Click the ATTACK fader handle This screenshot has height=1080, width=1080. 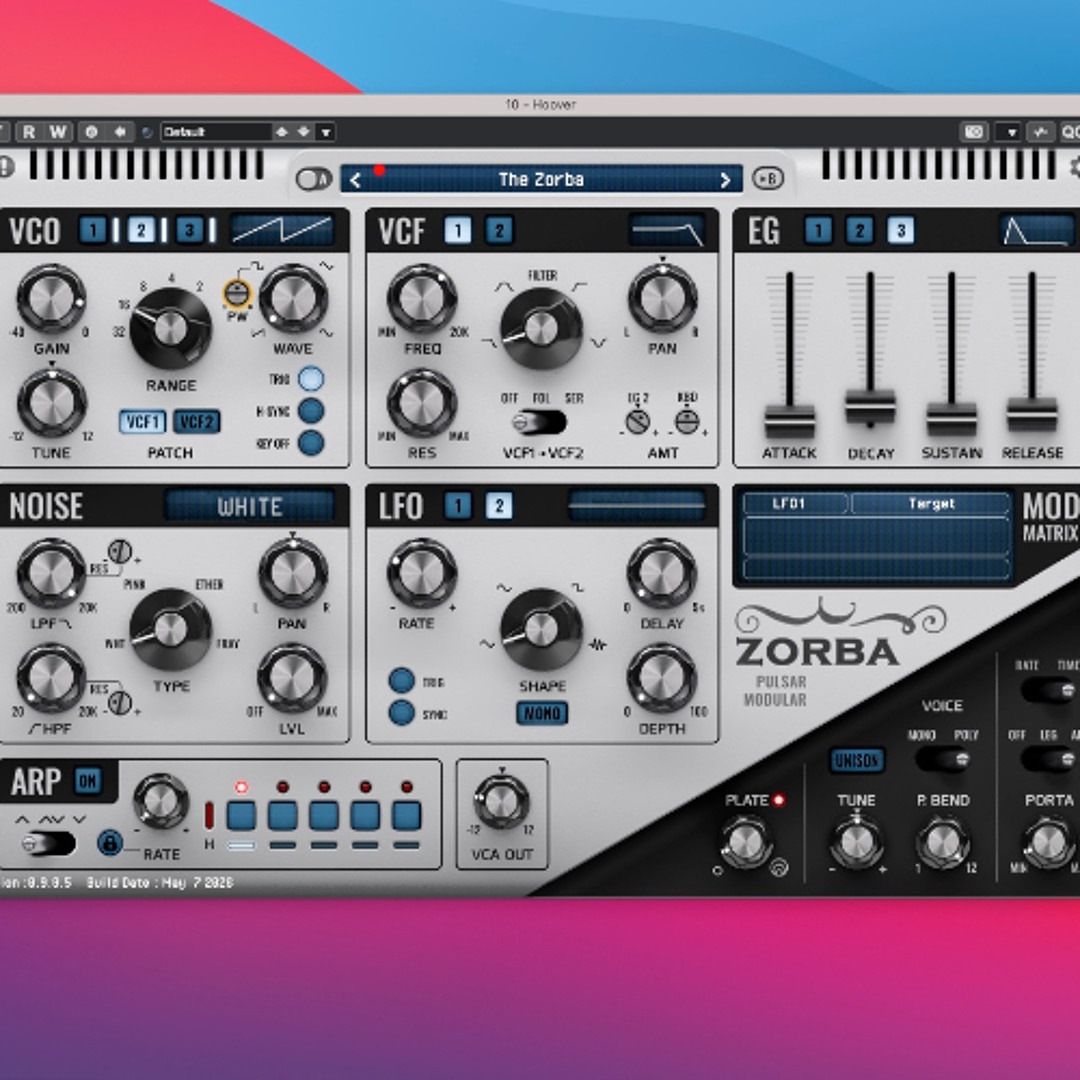tap(789, 420)
